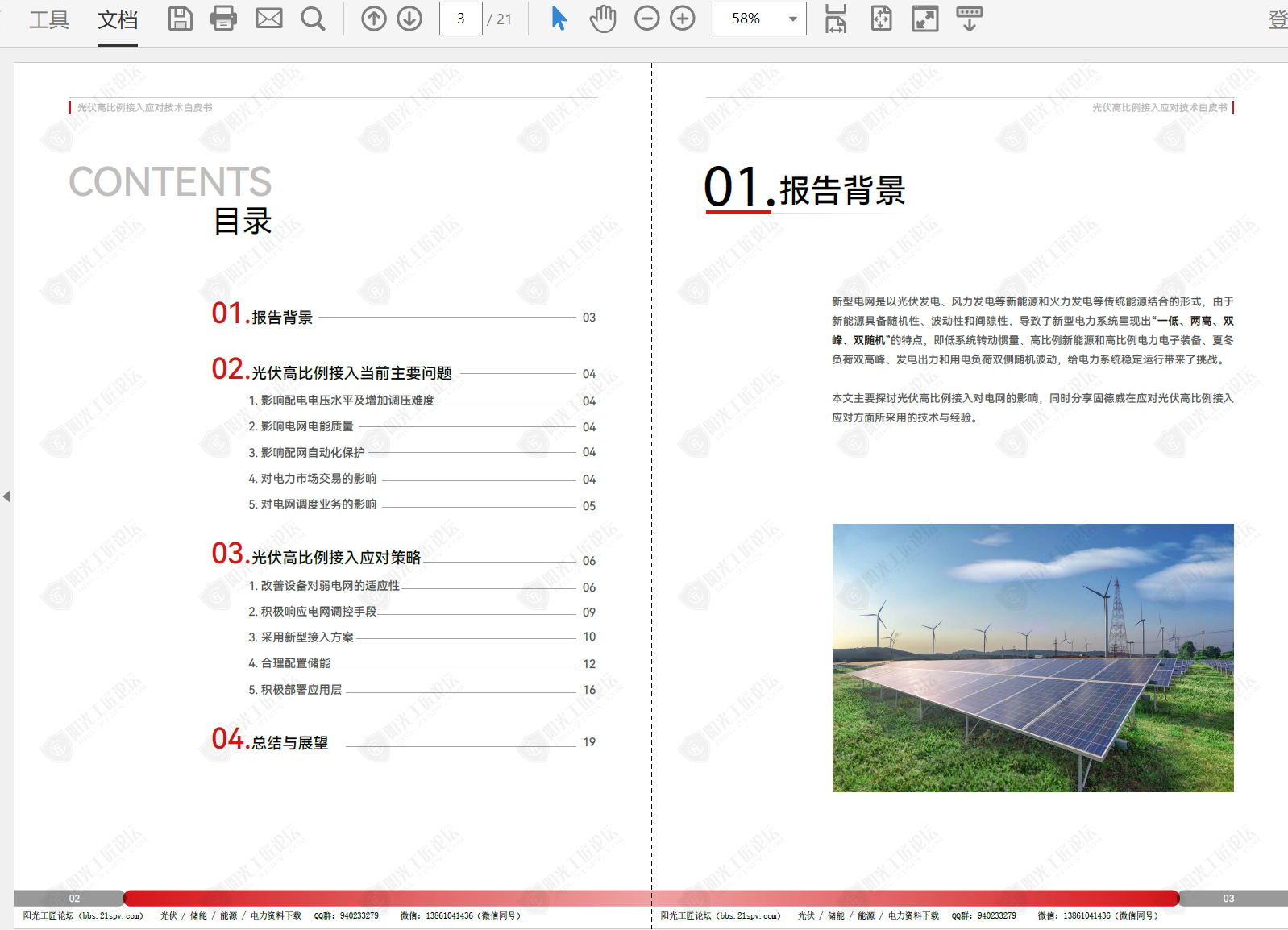Click the CONTENTS heading text
Viewport: 1288px width, 930px height.
point(170,182)
